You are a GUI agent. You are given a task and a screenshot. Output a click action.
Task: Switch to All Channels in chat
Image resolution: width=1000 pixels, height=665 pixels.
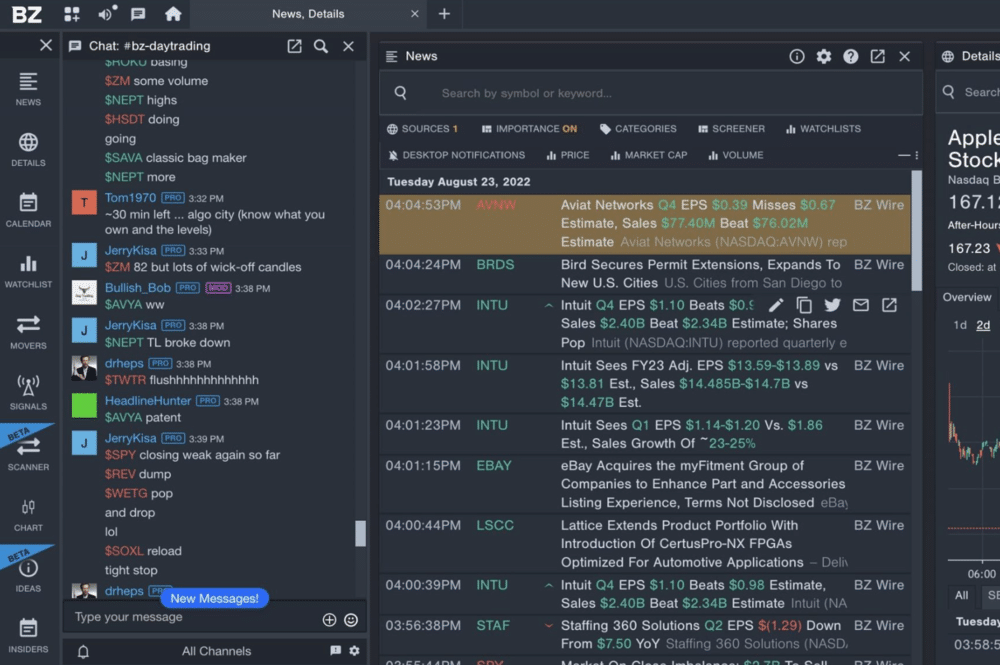216,652
